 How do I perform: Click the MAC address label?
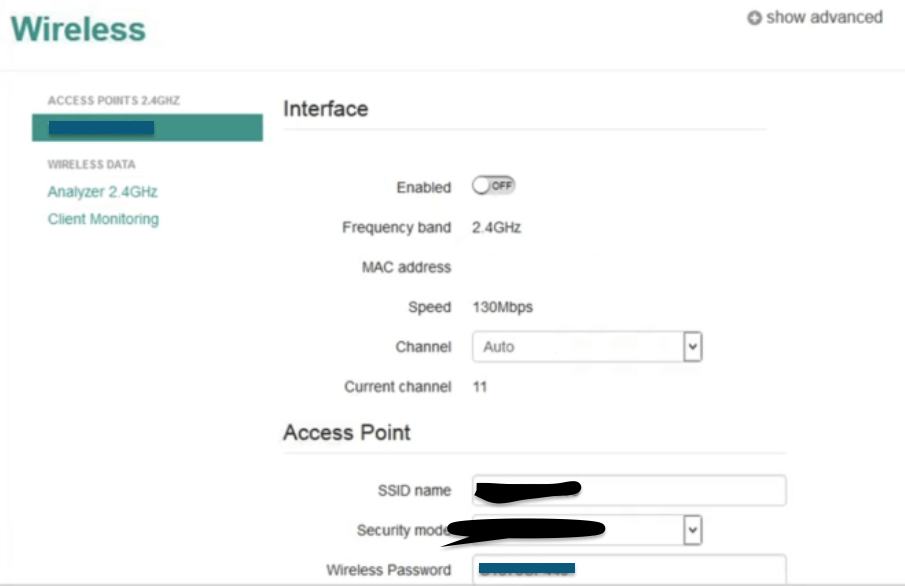pyautogui.click(x=406, y=267)
